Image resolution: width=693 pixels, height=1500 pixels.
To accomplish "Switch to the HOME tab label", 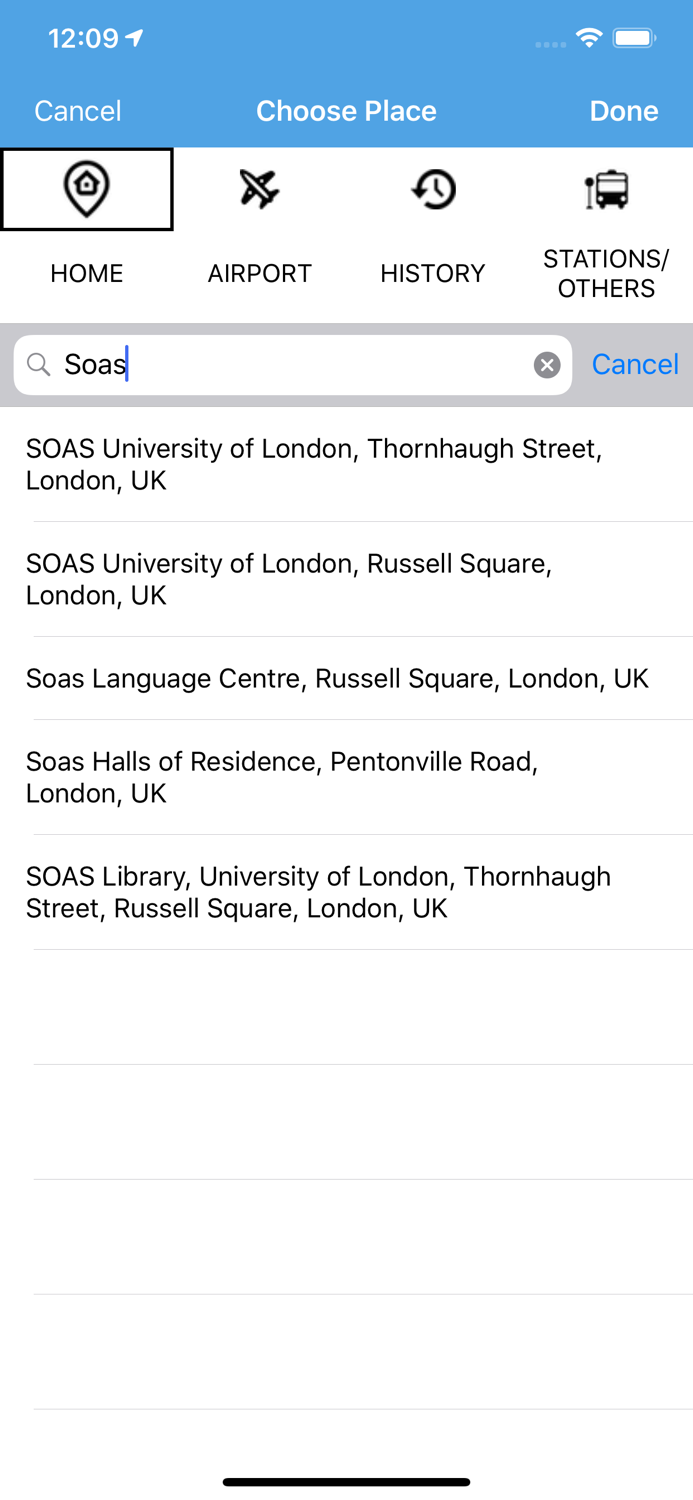I will (x=87, y=273).
